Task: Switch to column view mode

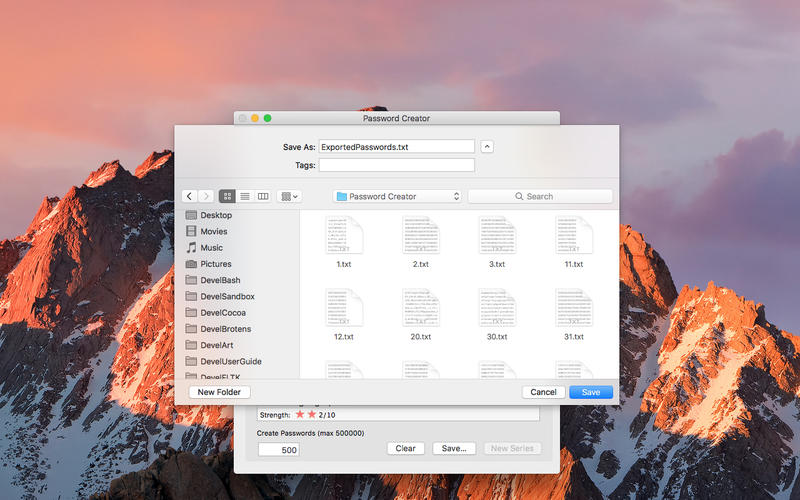Action: pyautogui.click(x=263, y=197)
